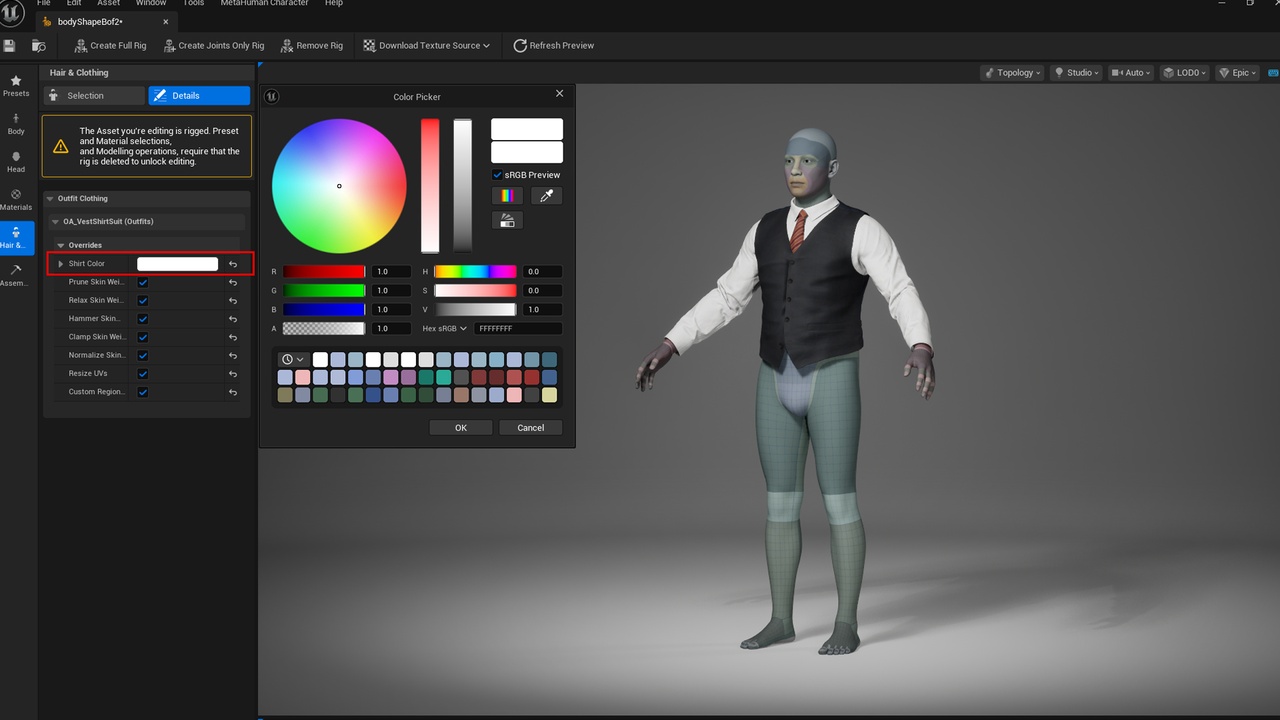Open the Assembly sidebar section
Viewport: 1280px width, 720px height.
point(16,276)
